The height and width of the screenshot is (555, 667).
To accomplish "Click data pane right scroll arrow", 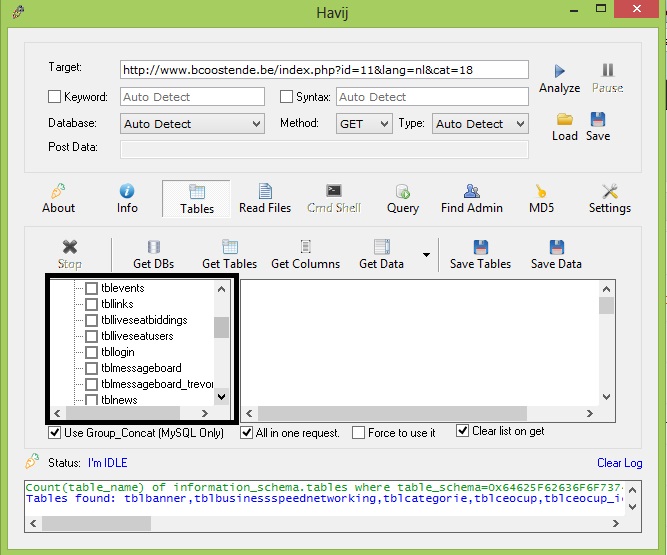I will click(x=590, y=413).
